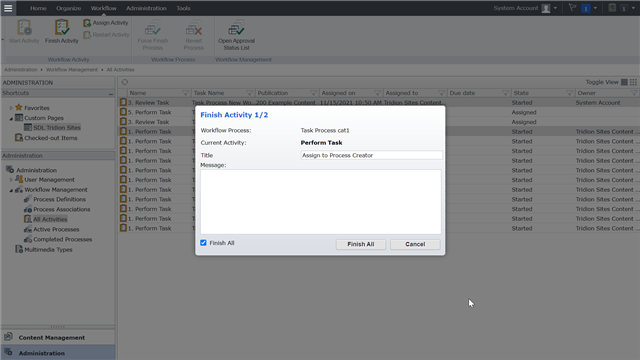Click Workflow Management breadcrumb link
Screen dimensions: 640x360
(x=72, y=70)
